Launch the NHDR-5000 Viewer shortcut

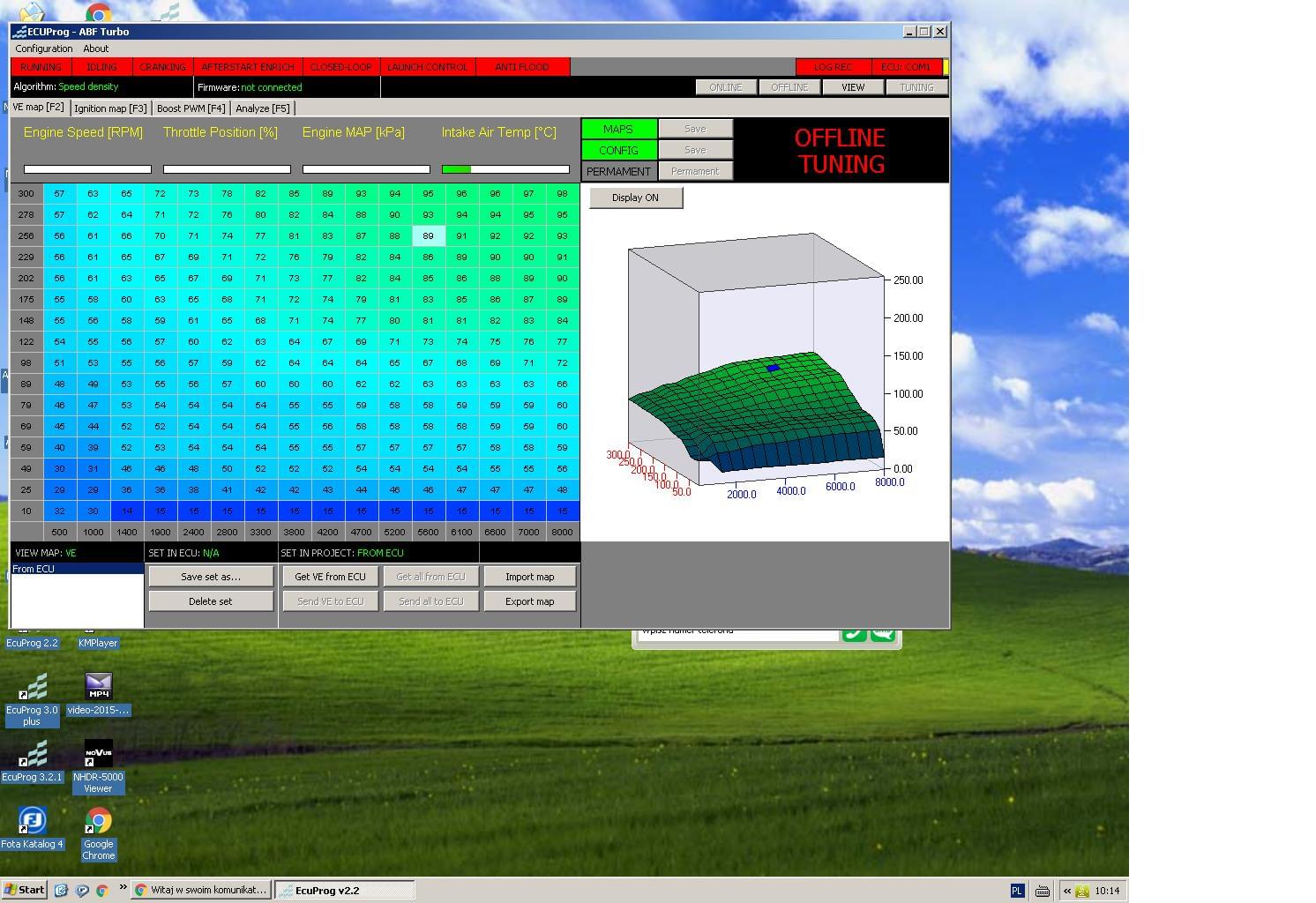coord(98,757)
